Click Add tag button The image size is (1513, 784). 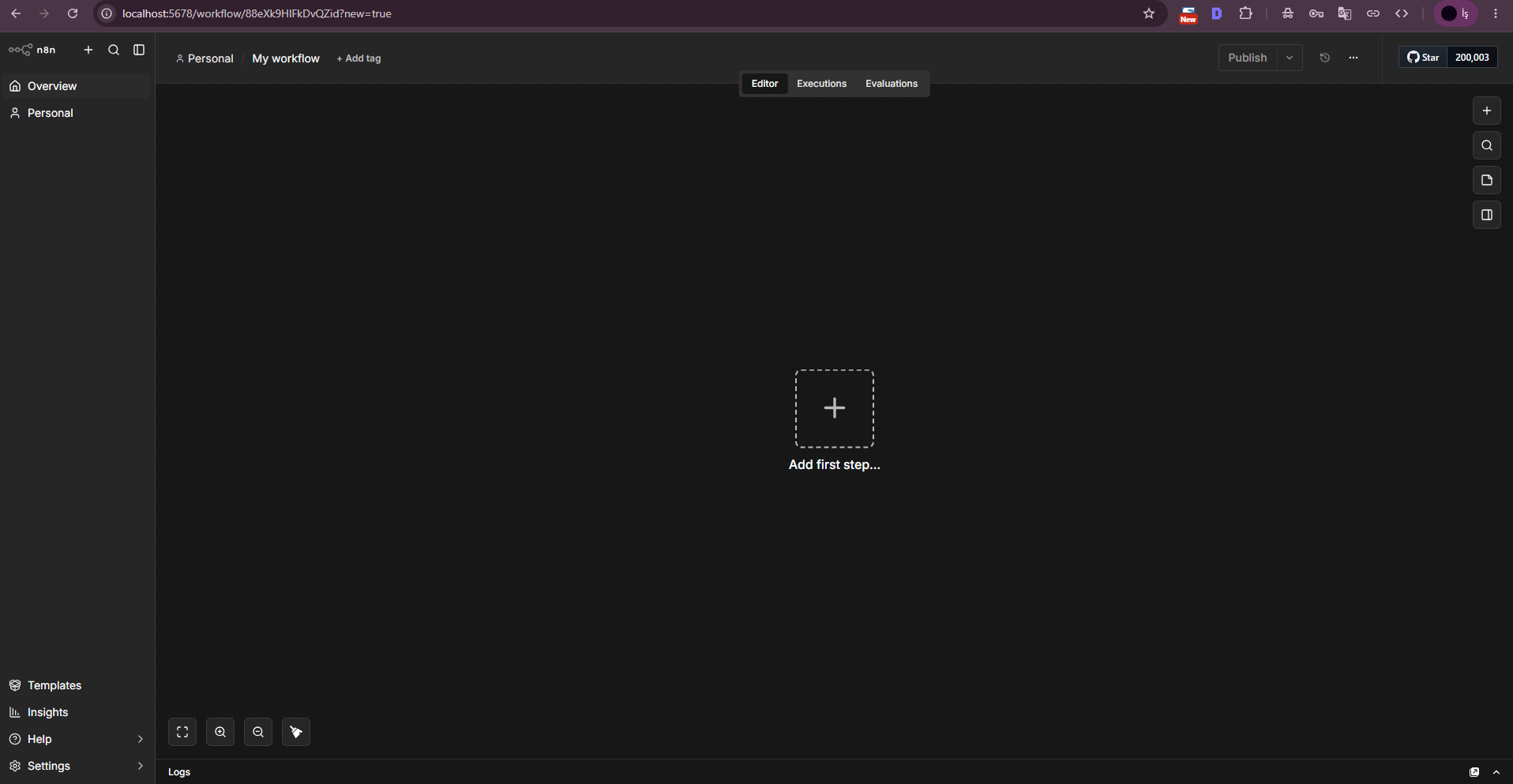click(359, 58)
